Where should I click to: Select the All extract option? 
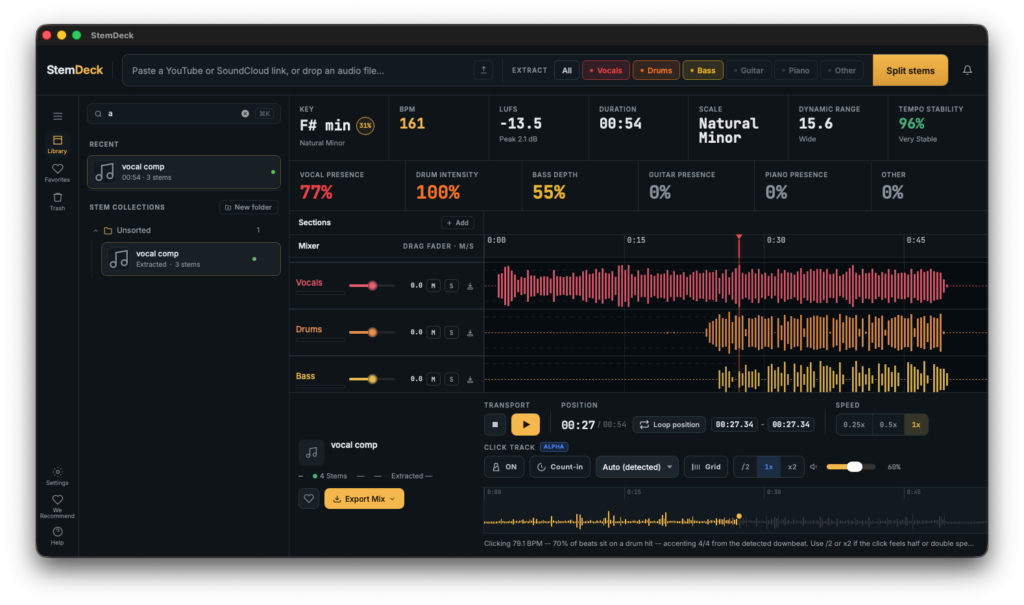(x=566, y=70)
